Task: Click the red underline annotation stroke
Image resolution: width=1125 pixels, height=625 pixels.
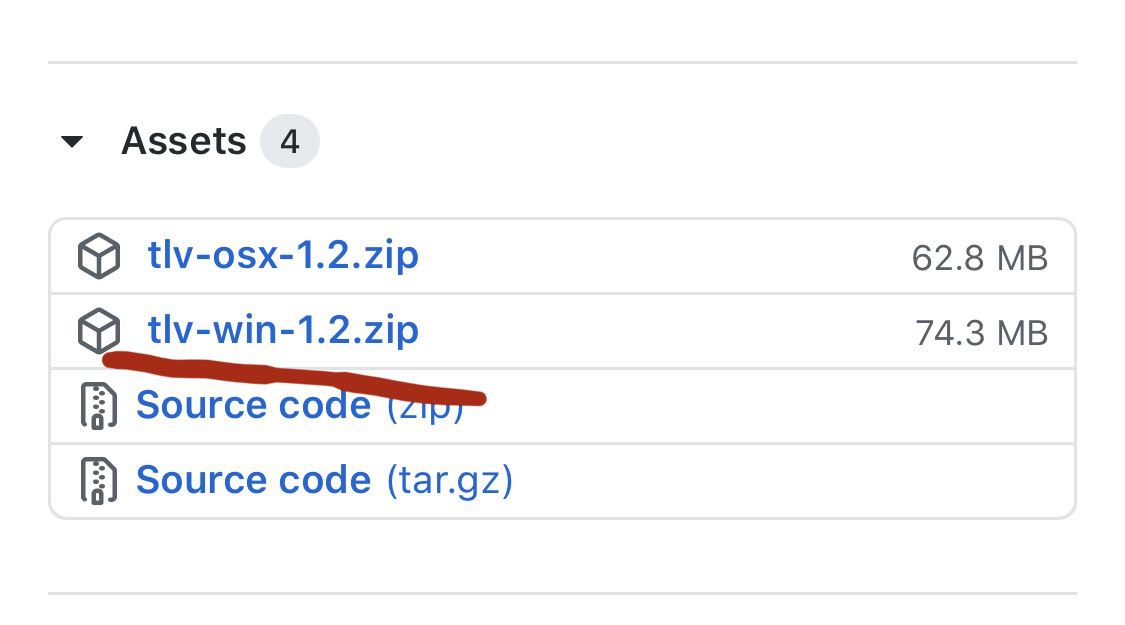Action: coord(300,376)
